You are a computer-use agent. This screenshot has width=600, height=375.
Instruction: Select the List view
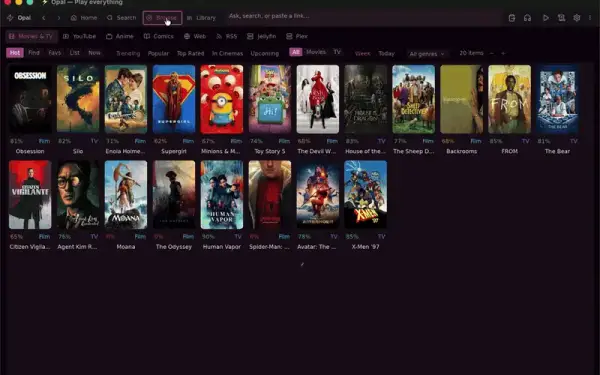pos(75,53)
